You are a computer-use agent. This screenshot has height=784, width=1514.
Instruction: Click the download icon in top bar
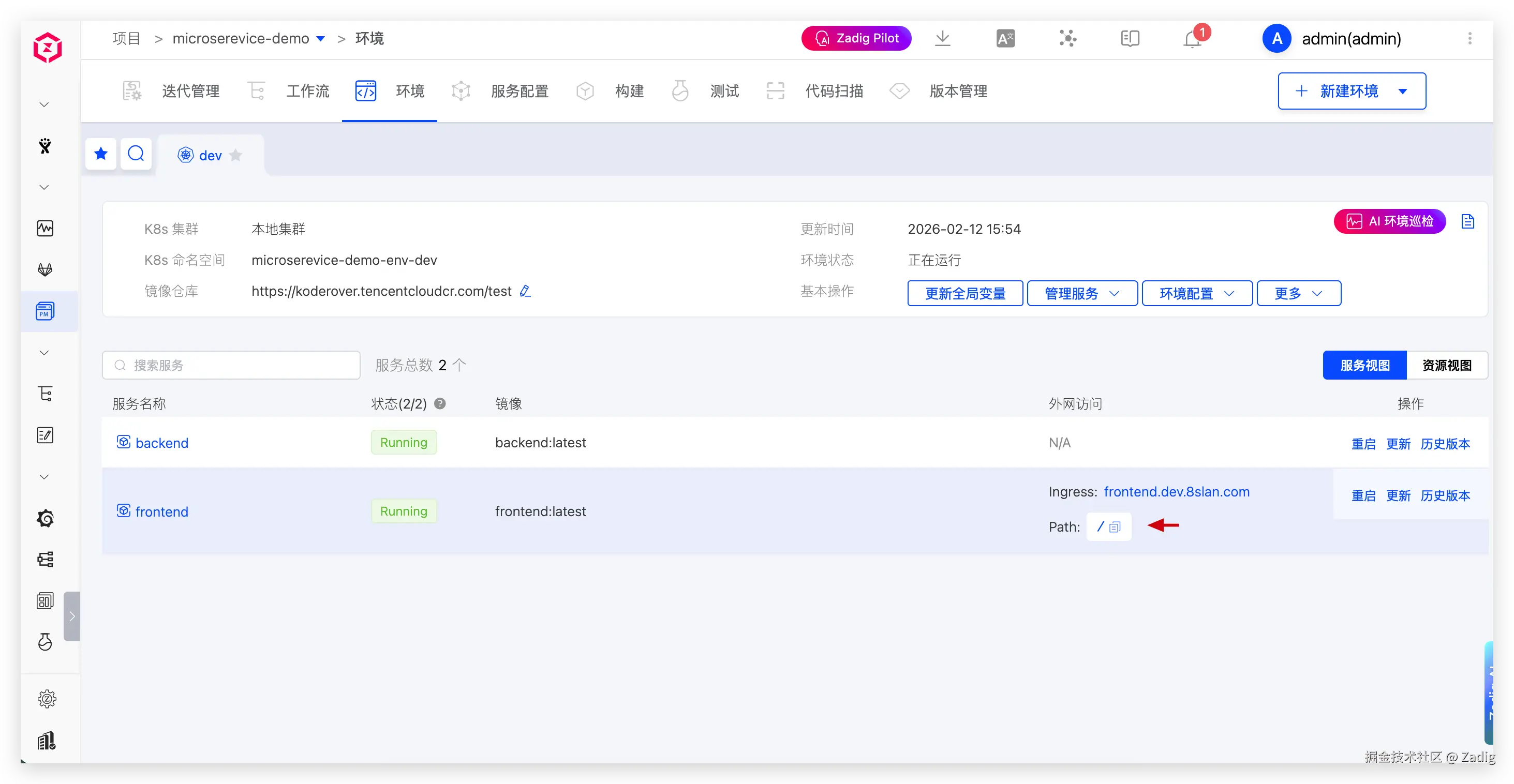pyautogui.click(x=942, y=39)
